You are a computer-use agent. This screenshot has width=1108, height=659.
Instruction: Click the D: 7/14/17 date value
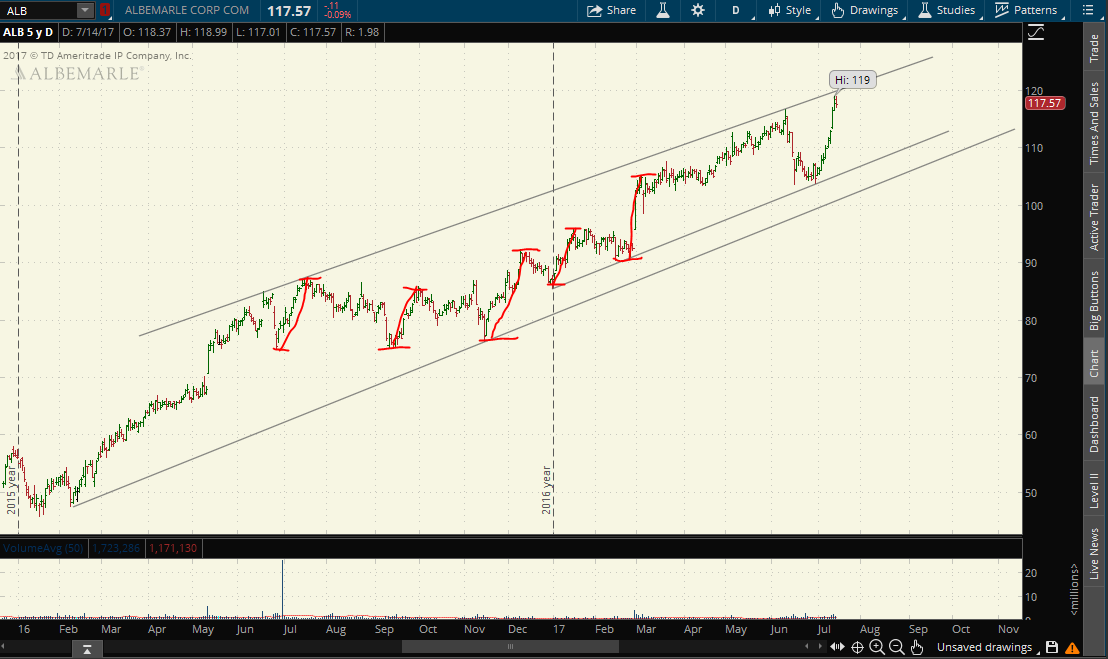(87, 32)
